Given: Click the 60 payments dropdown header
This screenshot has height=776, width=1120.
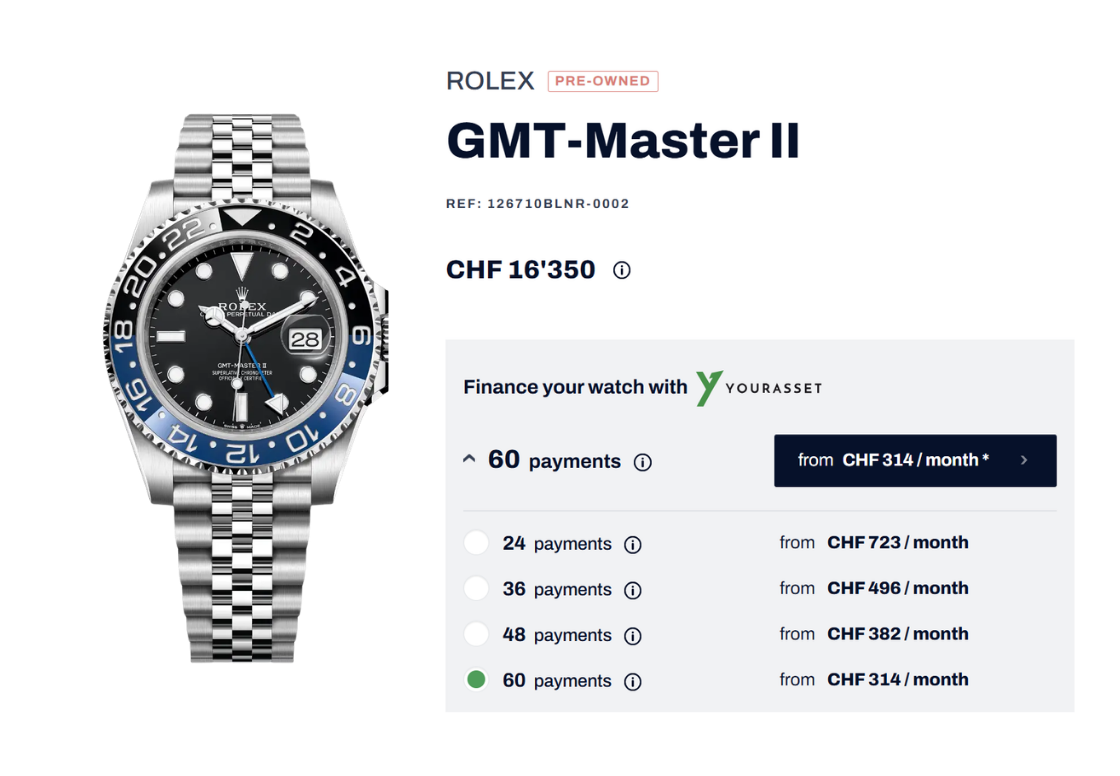Looking at the screenshot, I should pyautogui.click(x=557, y=460).
